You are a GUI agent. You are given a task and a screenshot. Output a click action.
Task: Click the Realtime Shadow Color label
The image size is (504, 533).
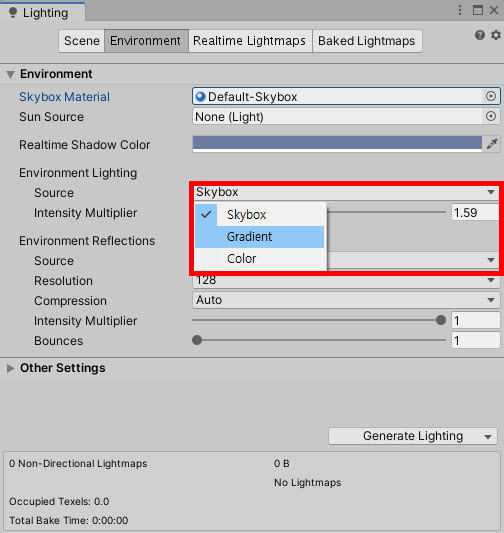[84, 145]
